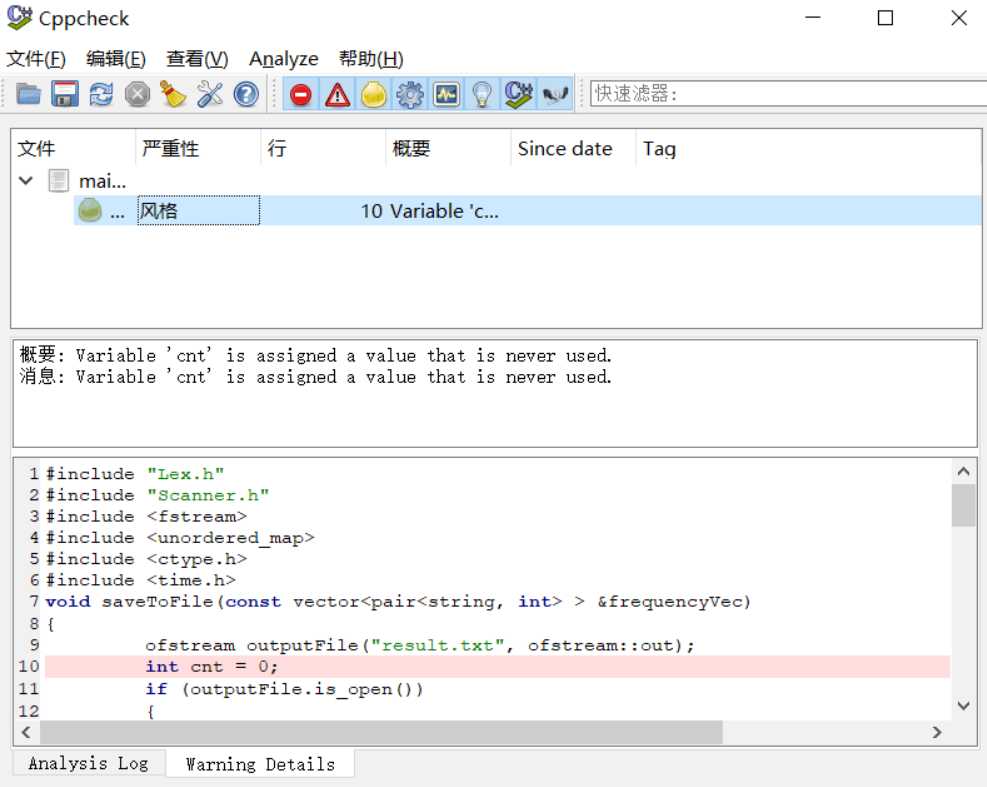The image size is (987, 787).
Task: Open folder icon in toolbar
Action: click(28, 94)
